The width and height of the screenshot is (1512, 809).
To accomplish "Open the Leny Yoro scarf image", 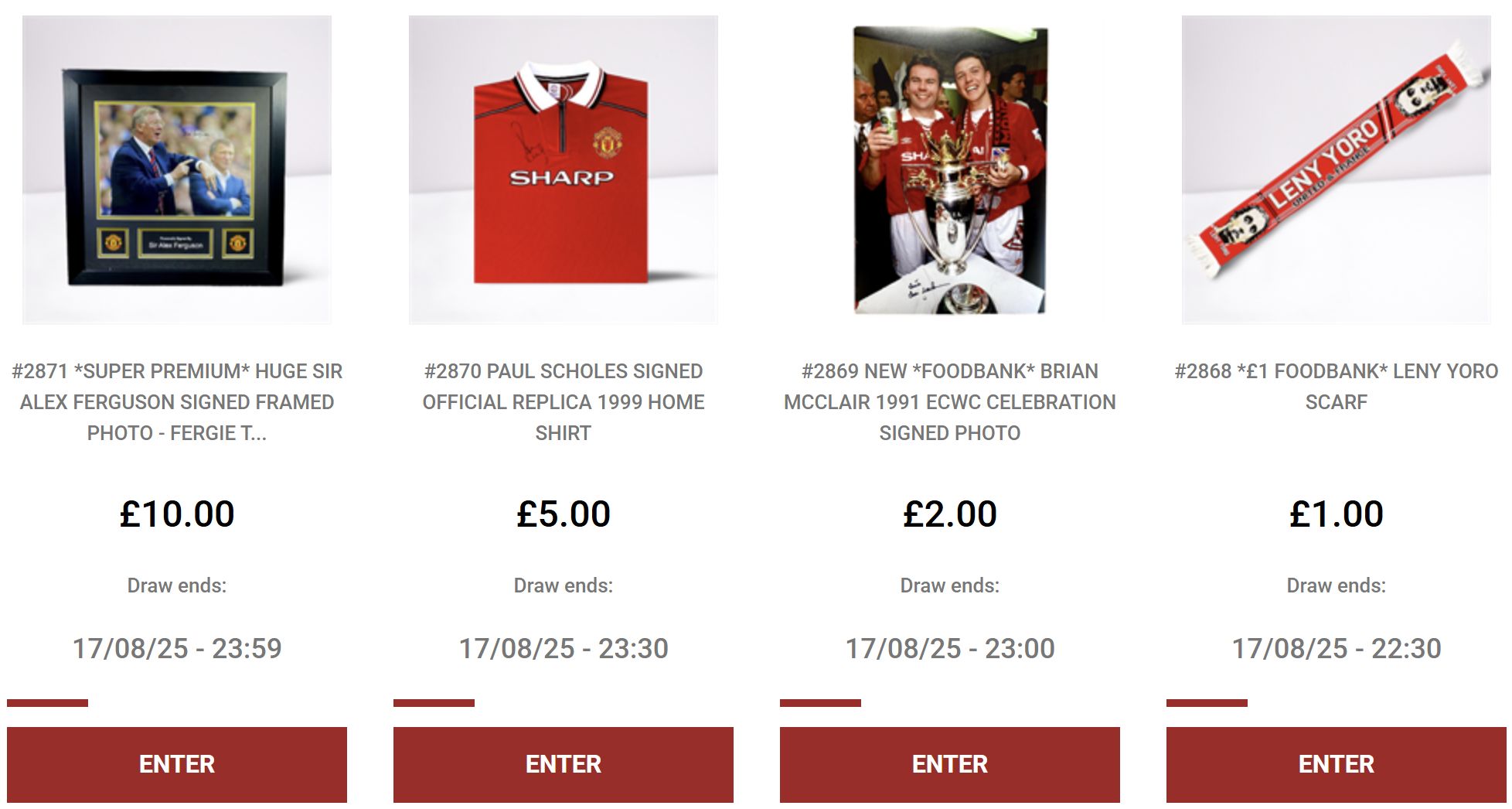I will tap(1337, 169).
